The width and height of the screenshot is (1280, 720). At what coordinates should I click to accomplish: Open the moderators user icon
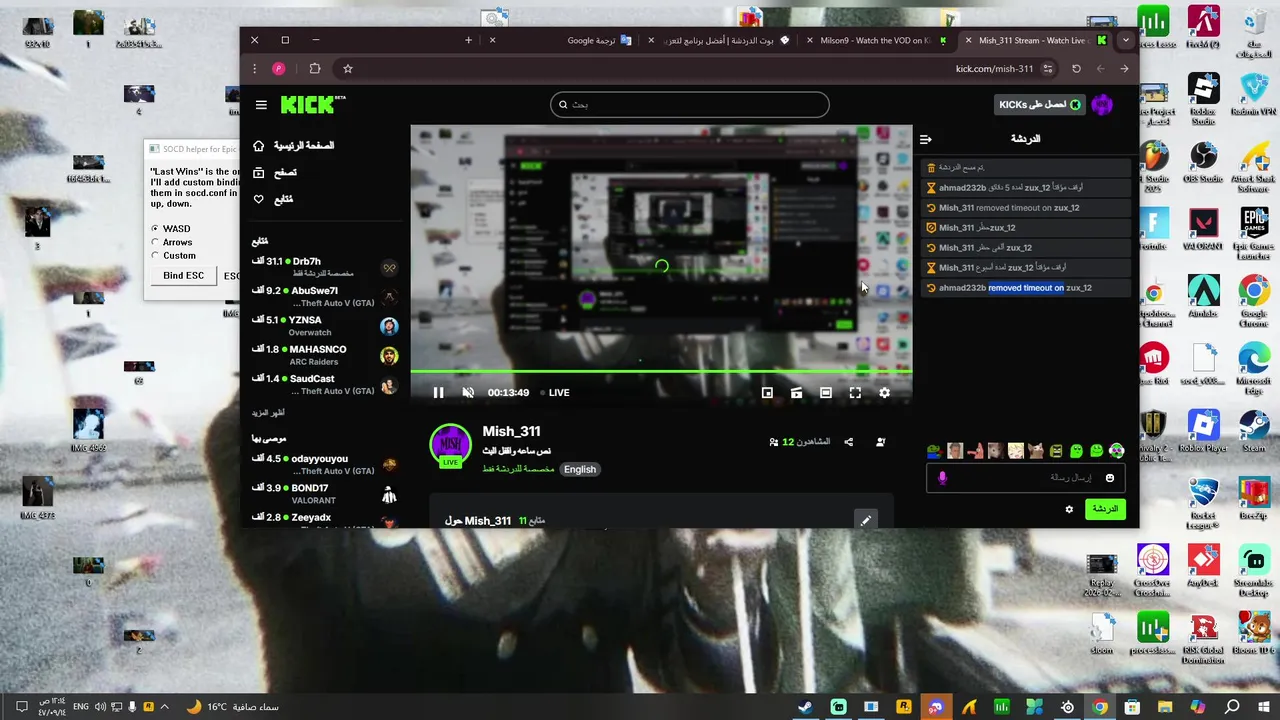pos(881,442)
